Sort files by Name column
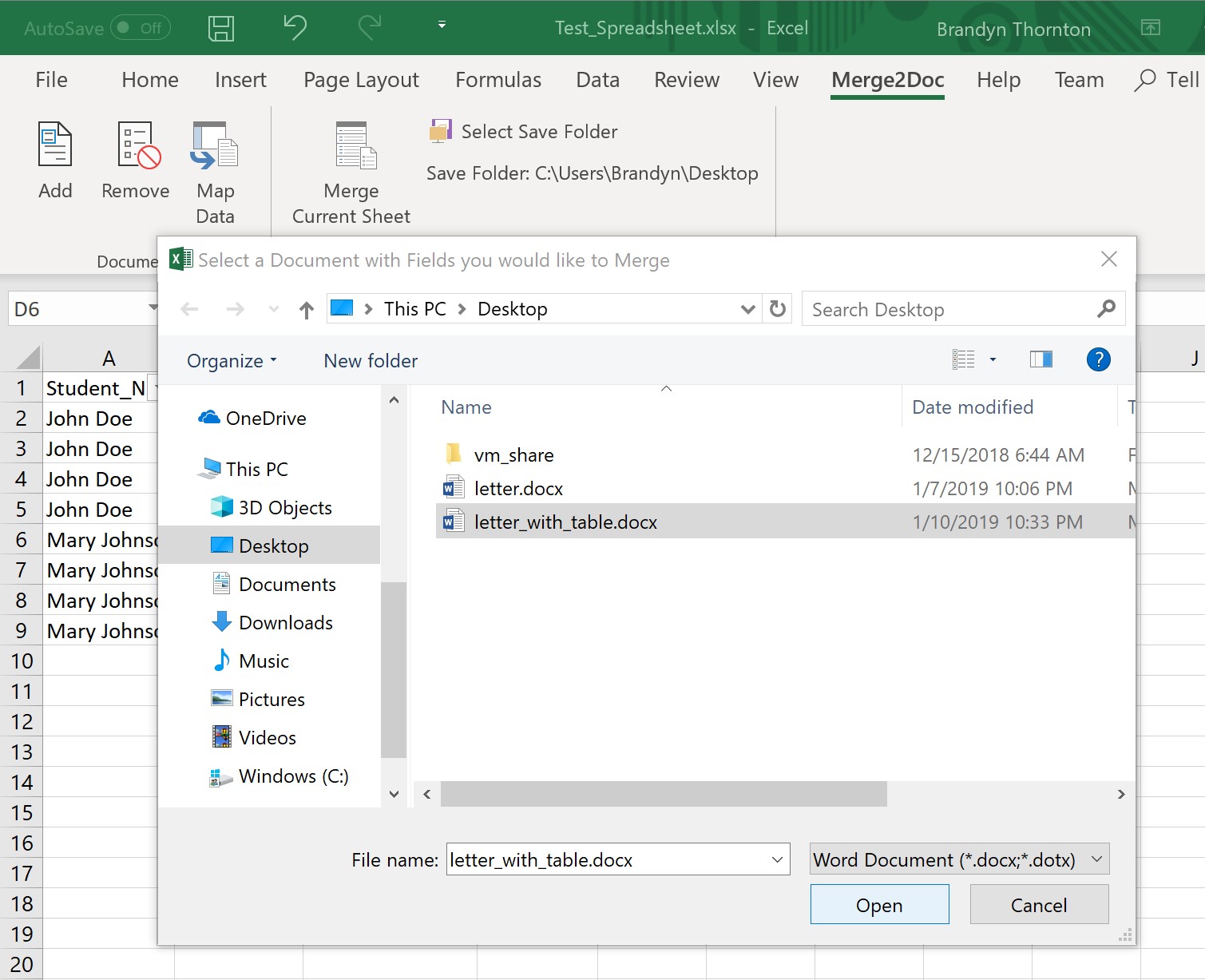Image resolution: width=1205 pixels, height=980 pixels. pyautogui.click(x=466, y=407)
